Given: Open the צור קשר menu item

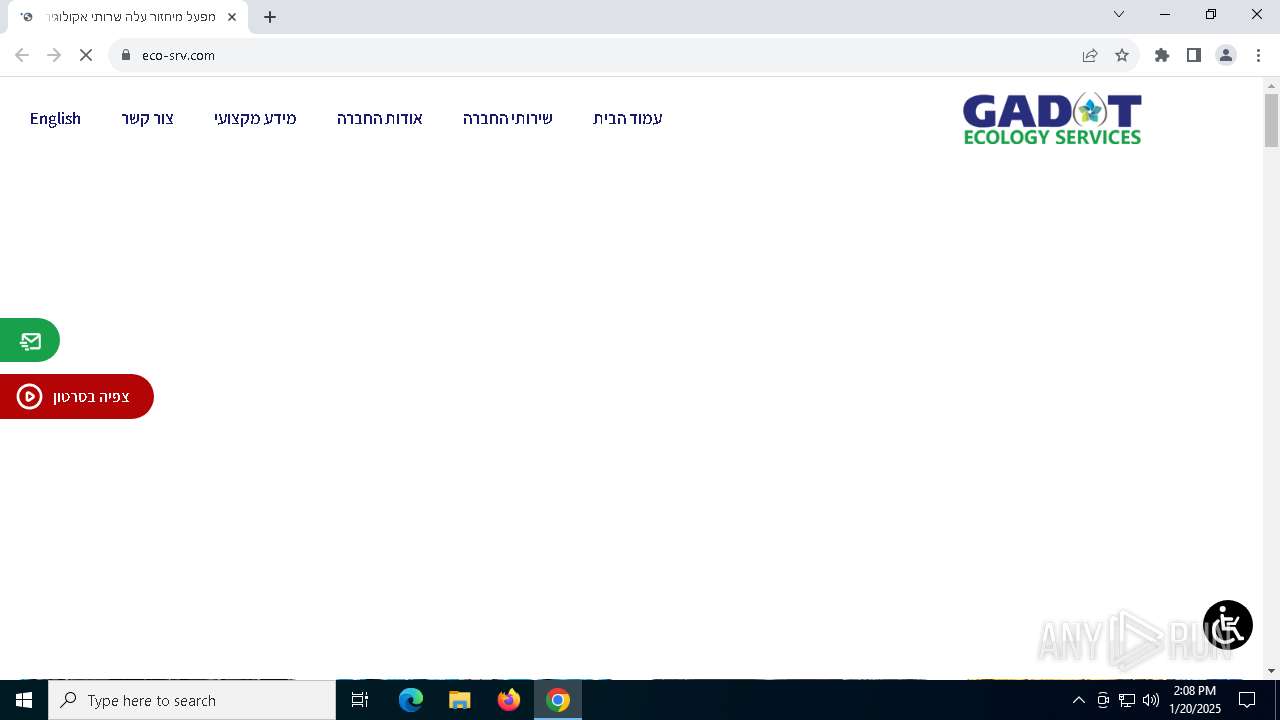Looking at the screenshot, I should pos(148,118).
